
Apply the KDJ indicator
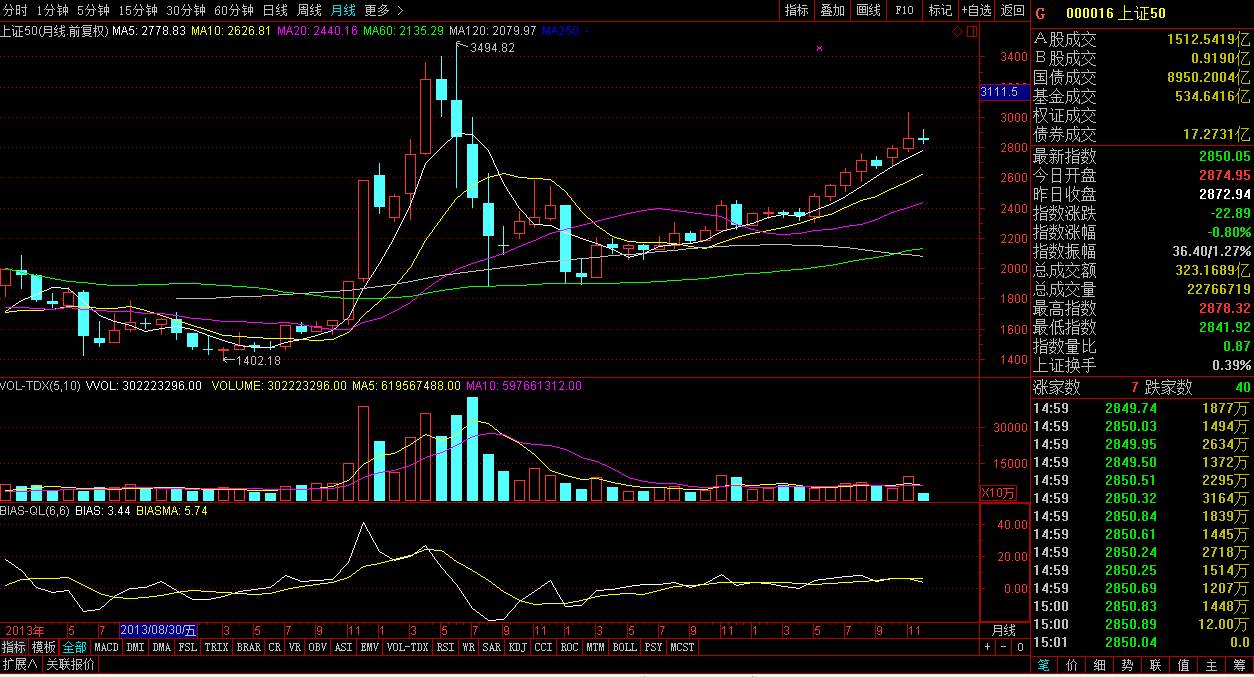click(x=517, y=647)
